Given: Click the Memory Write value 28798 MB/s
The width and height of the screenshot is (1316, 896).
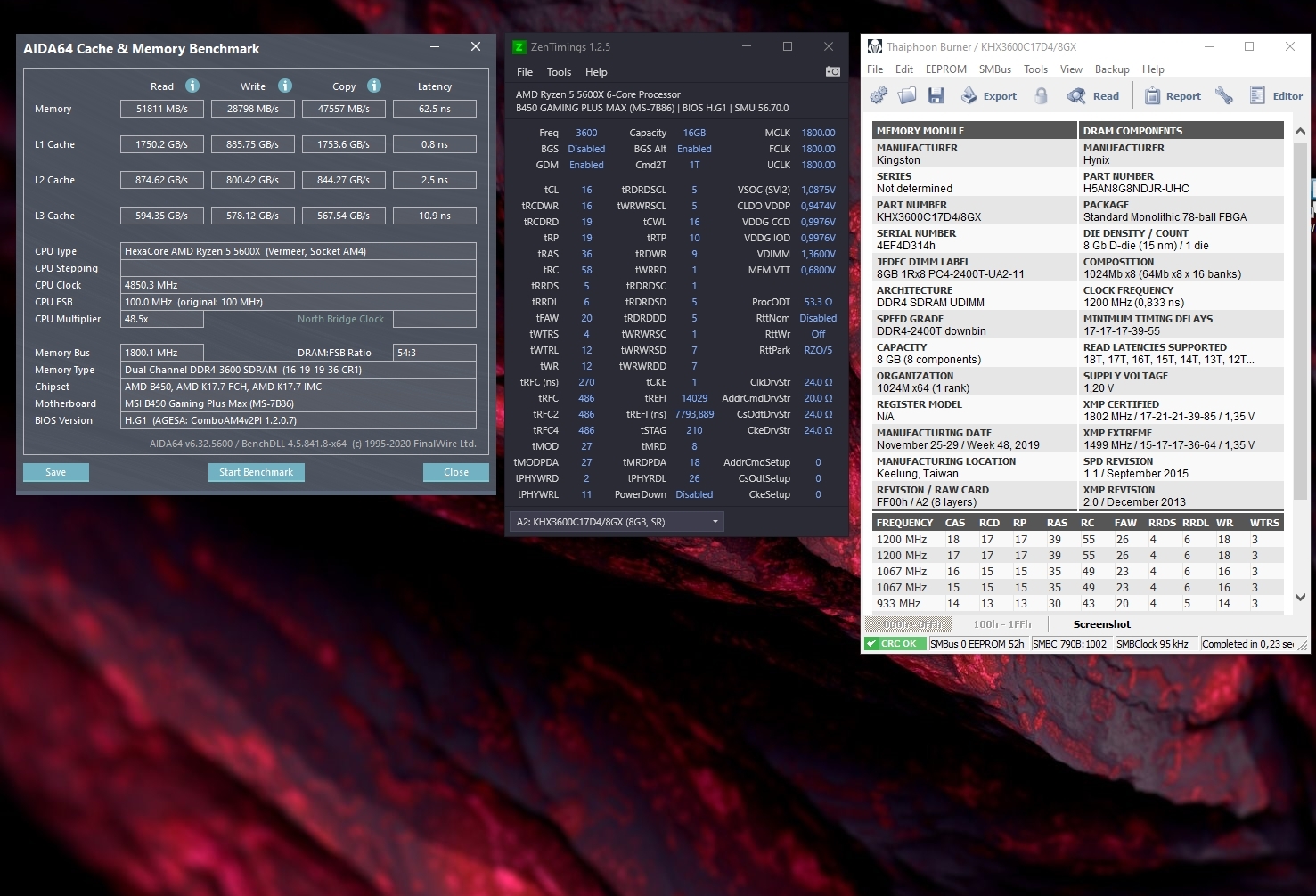Looking at the screenshot, I should click(x=253, y=109).
